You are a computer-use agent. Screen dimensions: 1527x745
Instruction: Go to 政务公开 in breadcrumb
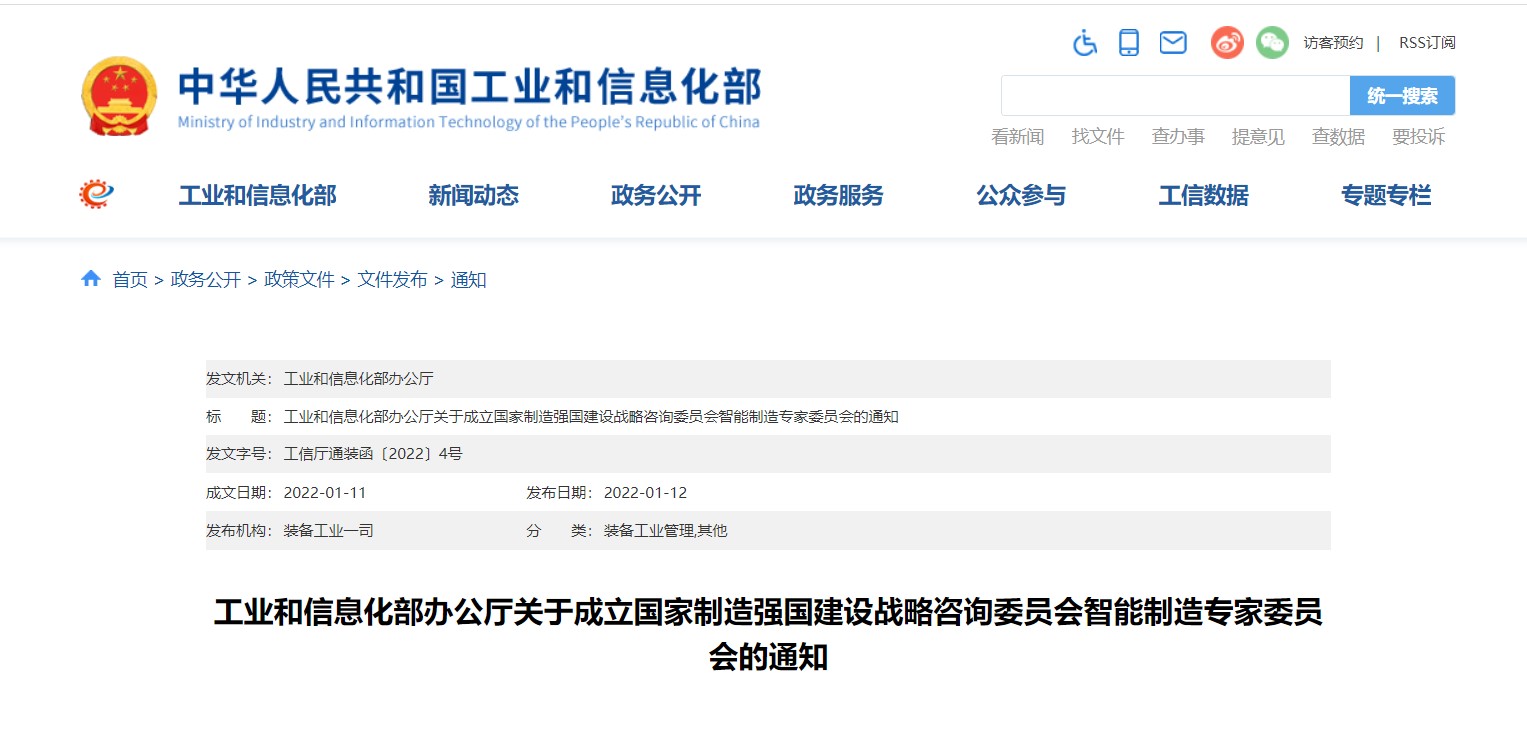click(x=206, y=280)
